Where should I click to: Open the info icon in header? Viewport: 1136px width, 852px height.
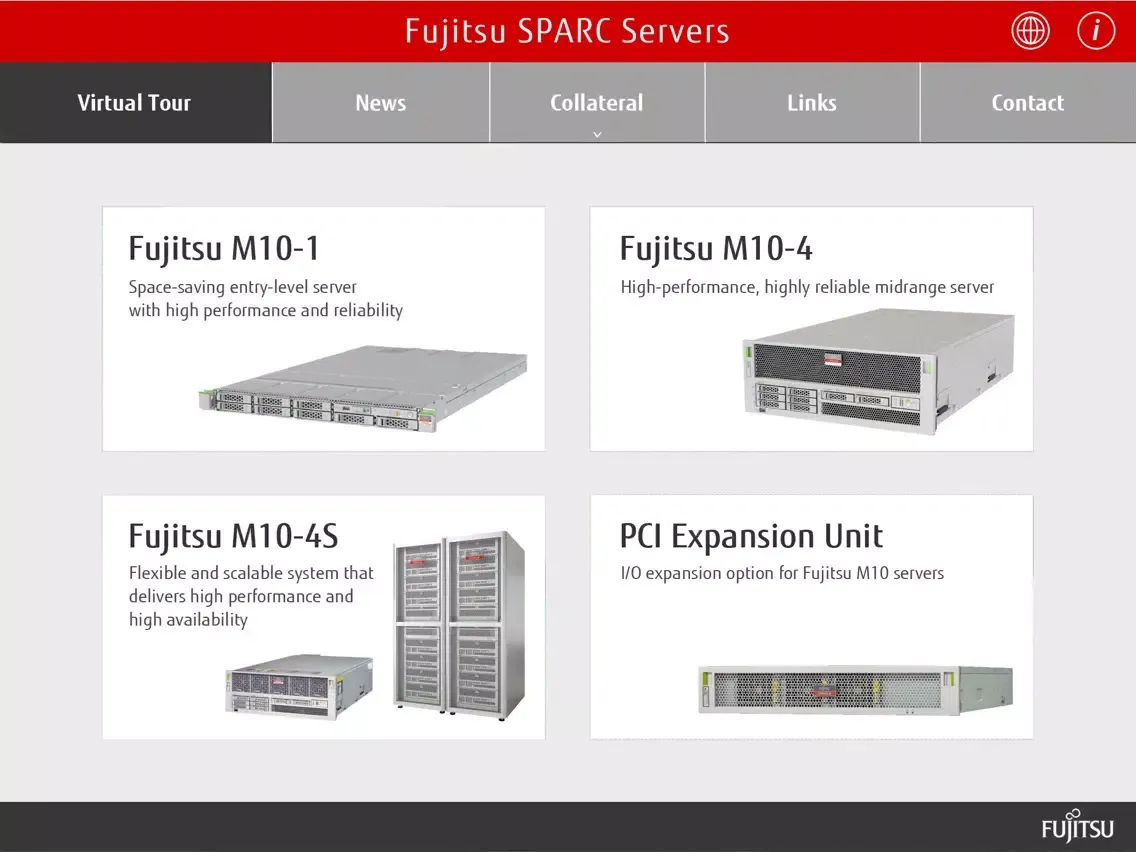(1095, 31)
